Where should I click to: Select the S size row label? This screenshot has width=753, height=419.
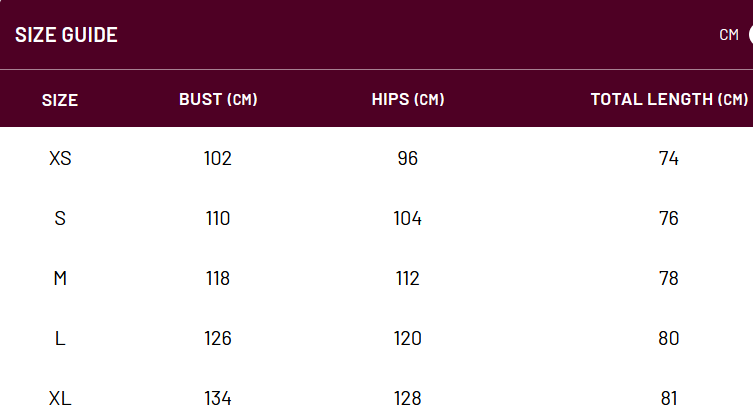[60, 218]
